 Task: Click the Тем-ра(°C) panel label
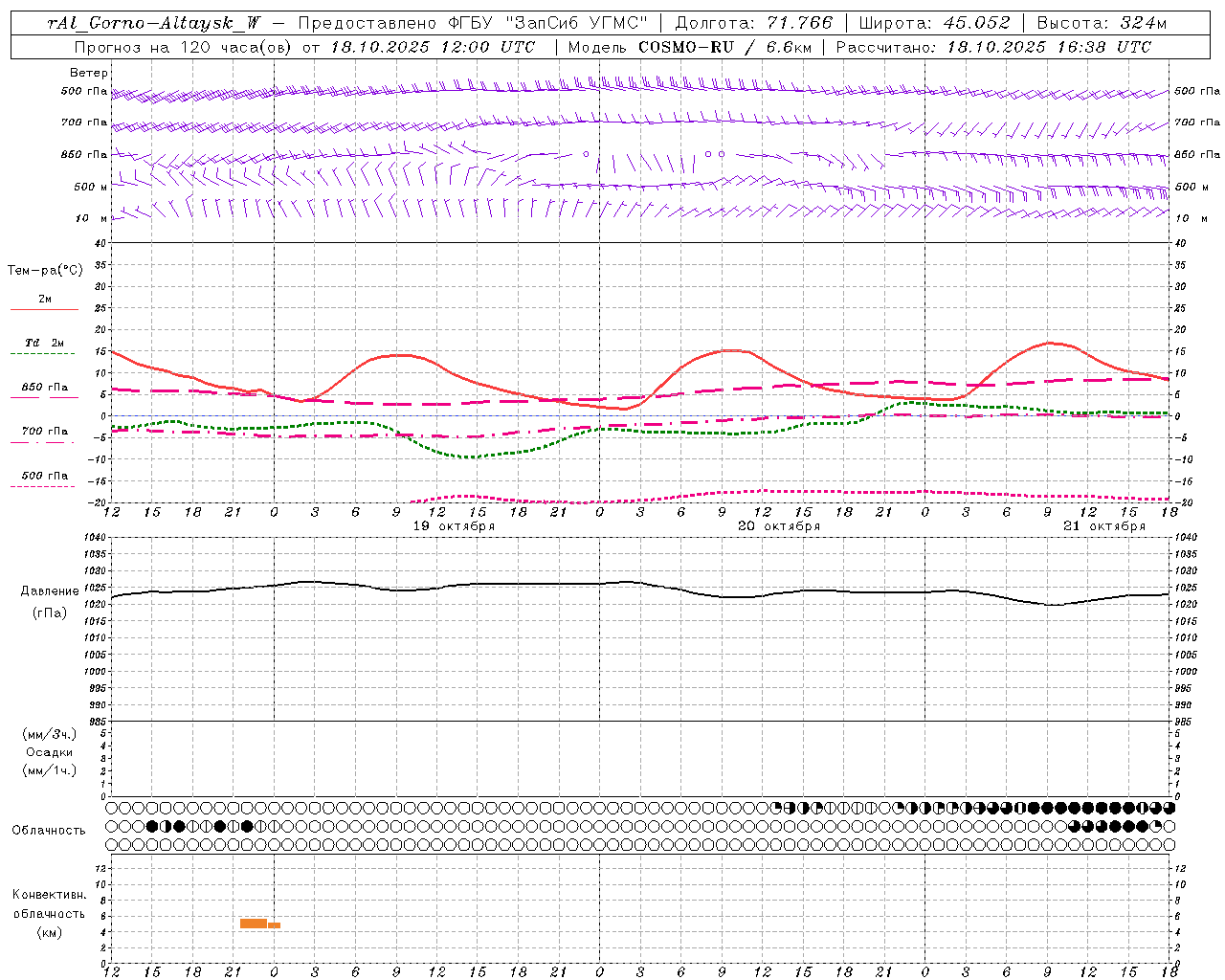click(x=45, y=271)
